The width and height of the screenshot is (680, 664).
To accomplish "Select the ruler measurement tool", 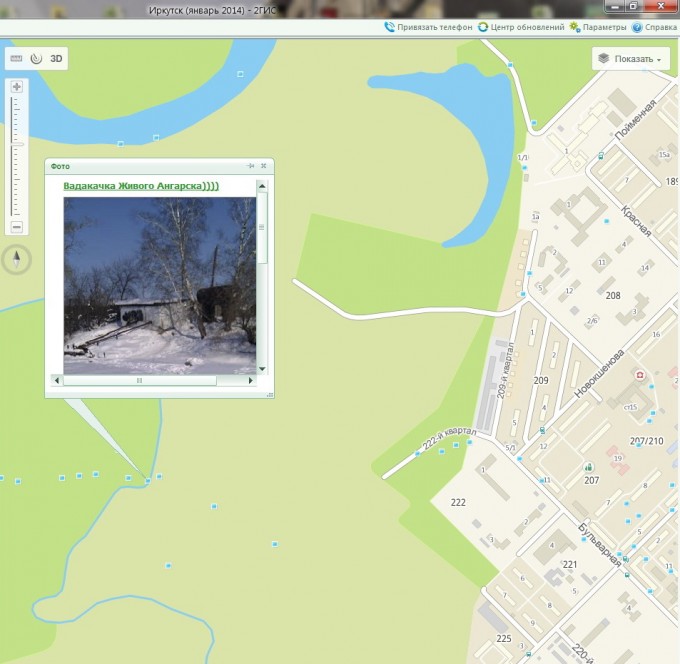I will [16, 59].
